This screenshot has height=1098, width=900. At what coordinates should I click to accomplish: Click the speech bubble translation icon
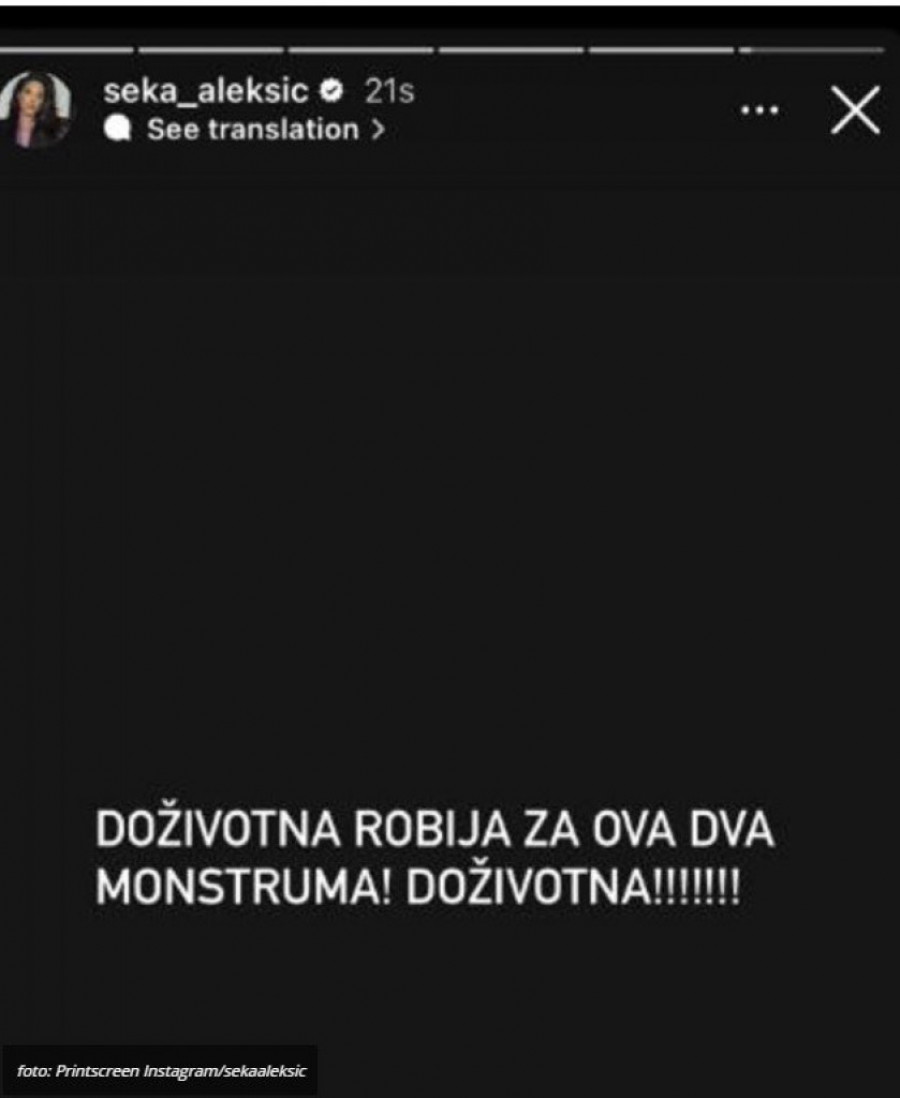click(118, 129)
